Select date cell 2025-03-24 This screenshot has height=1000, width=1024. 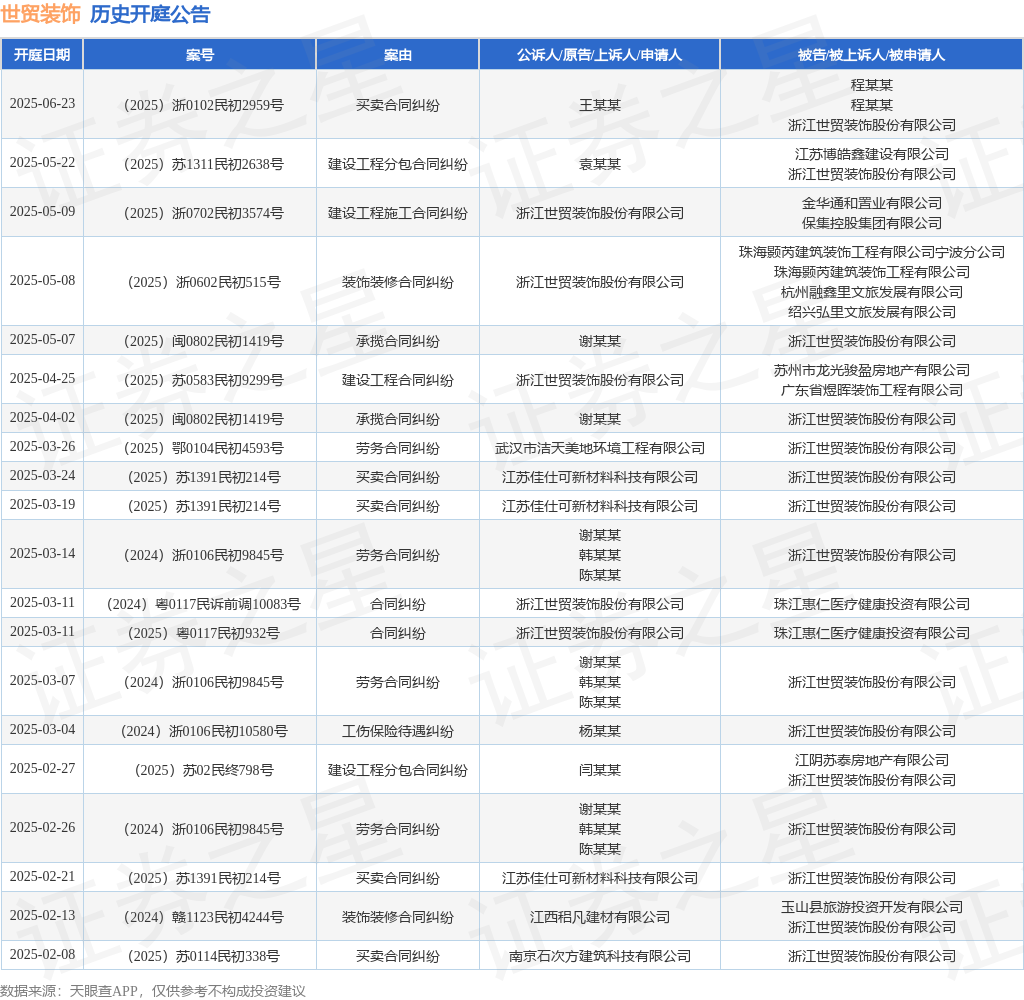click(42, 476)
